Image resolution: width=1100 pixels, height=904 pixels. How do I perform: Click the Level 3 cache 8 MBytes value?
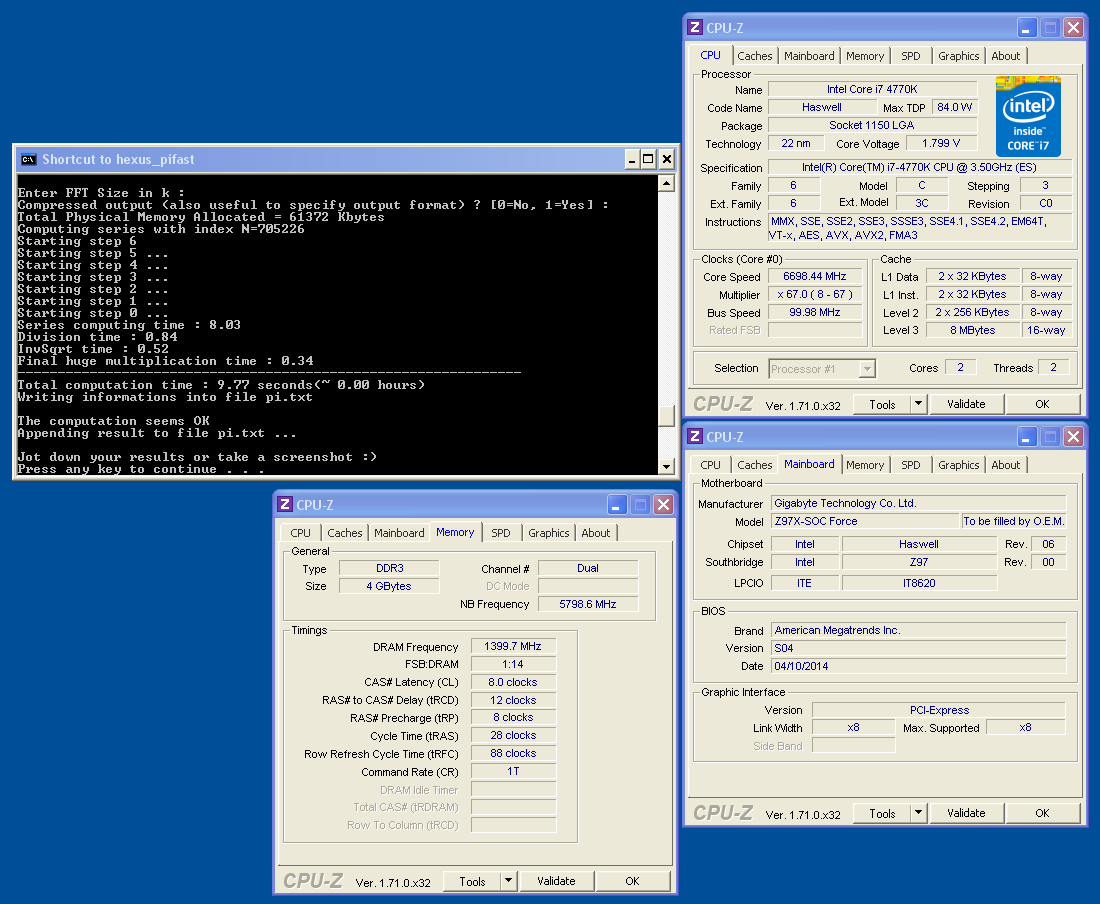[x=972, y=330]
